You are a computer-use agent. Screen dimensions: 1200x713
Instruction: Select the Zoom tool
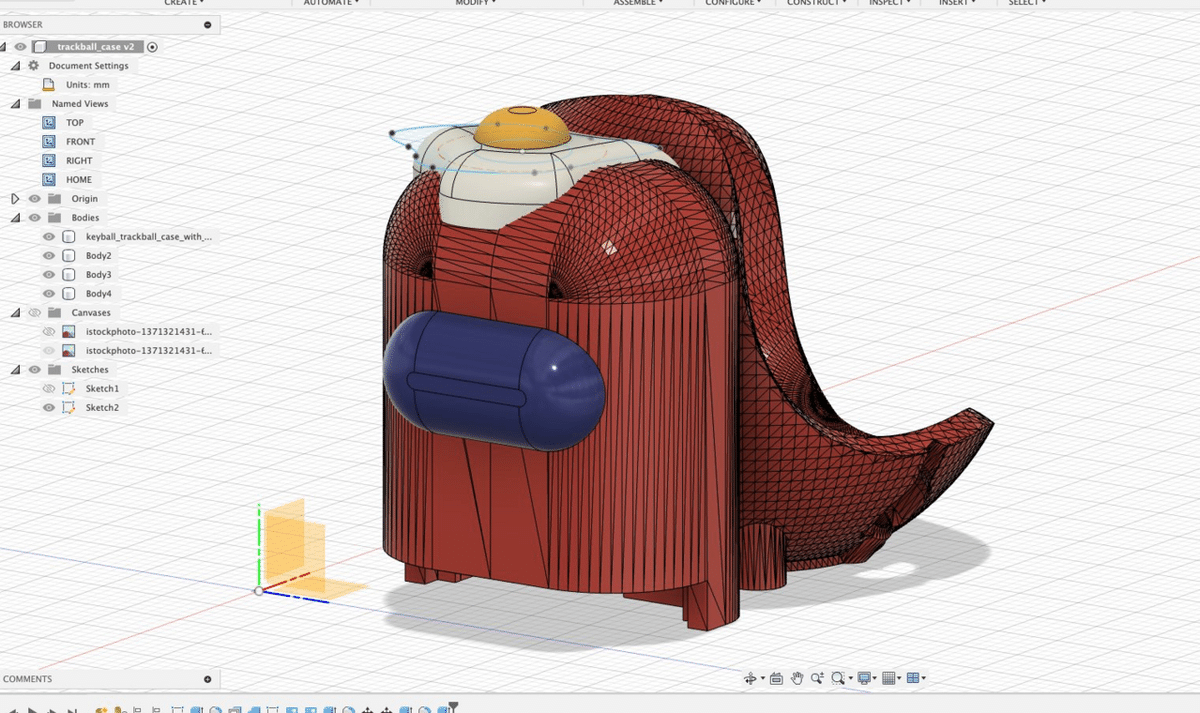tap(817, 678)
